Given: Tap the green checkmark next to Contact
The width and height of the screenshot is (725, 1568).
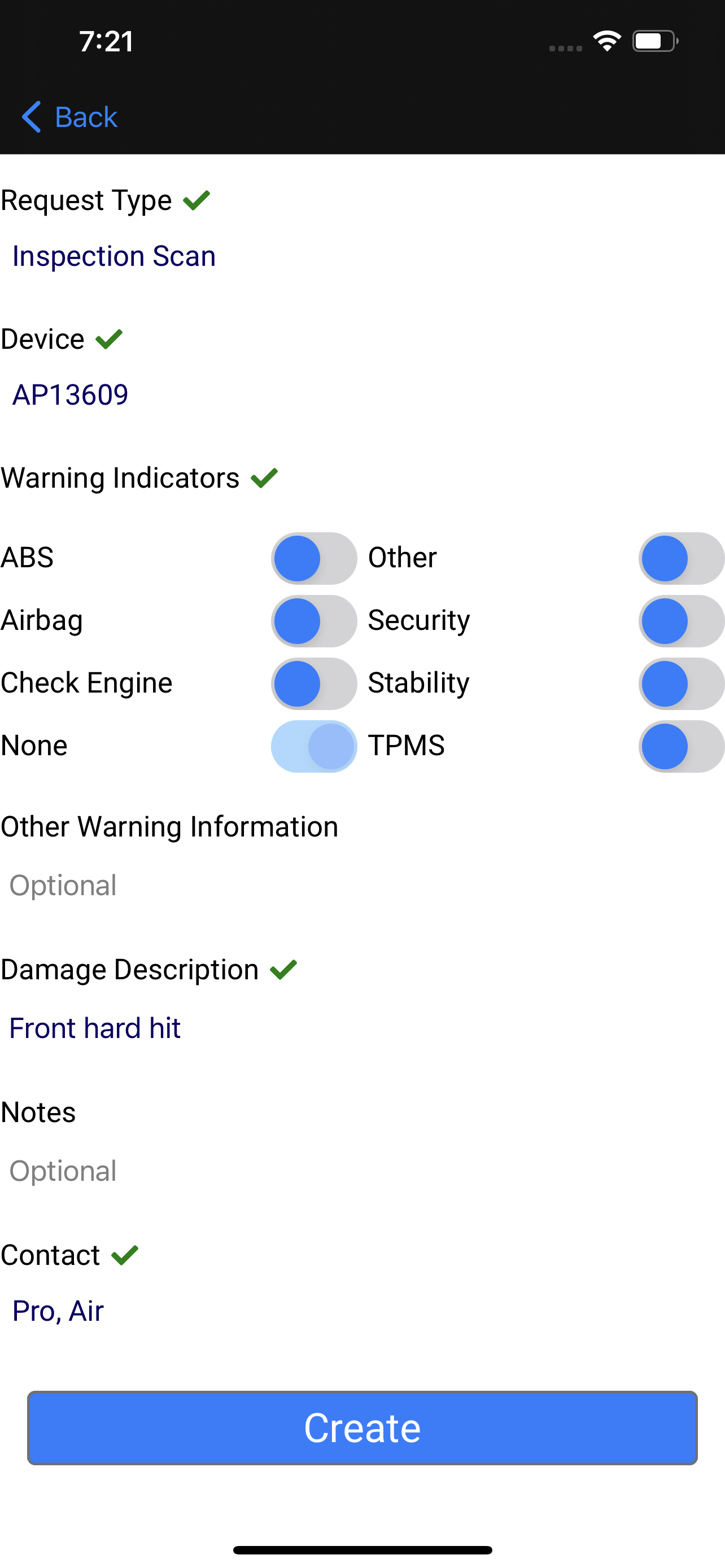Looking at the screenshot, I should pos(125,1255).
